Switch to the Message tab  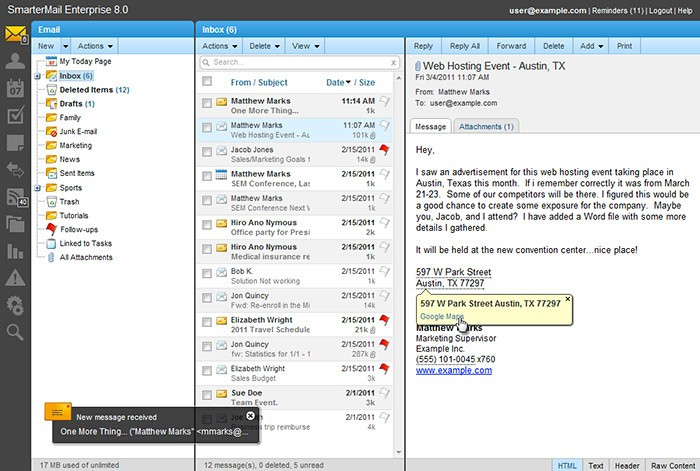point(430,127)
